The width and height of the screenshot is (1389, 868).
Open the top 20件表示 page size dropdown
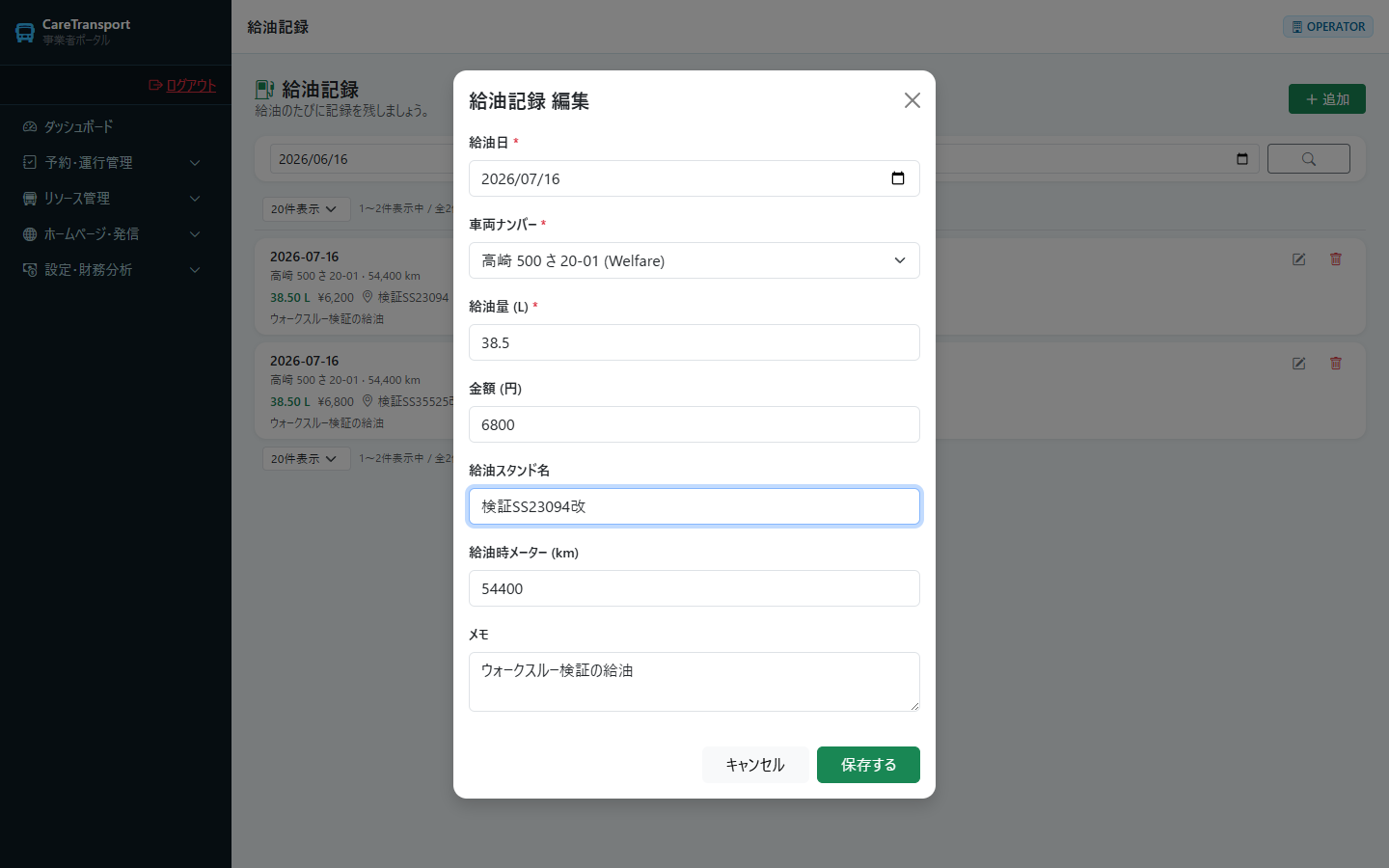[305, 208]
